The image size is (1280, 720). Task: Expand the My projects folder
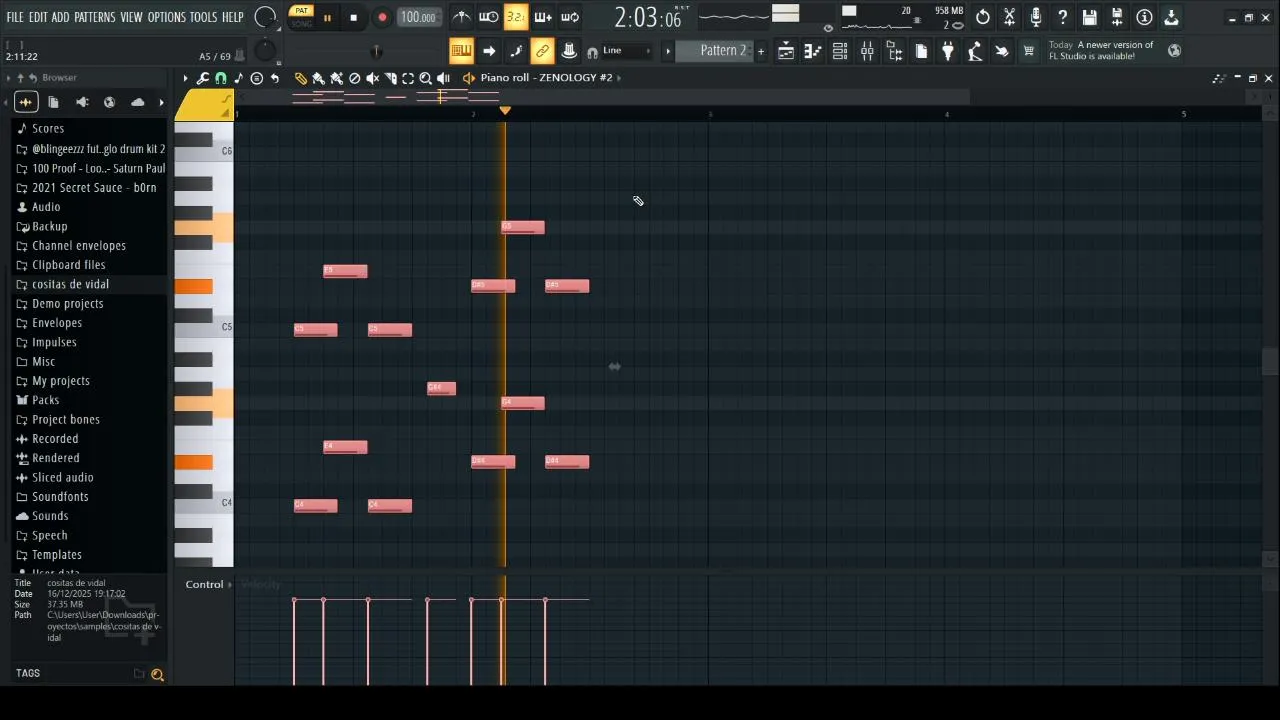point(61,381)
